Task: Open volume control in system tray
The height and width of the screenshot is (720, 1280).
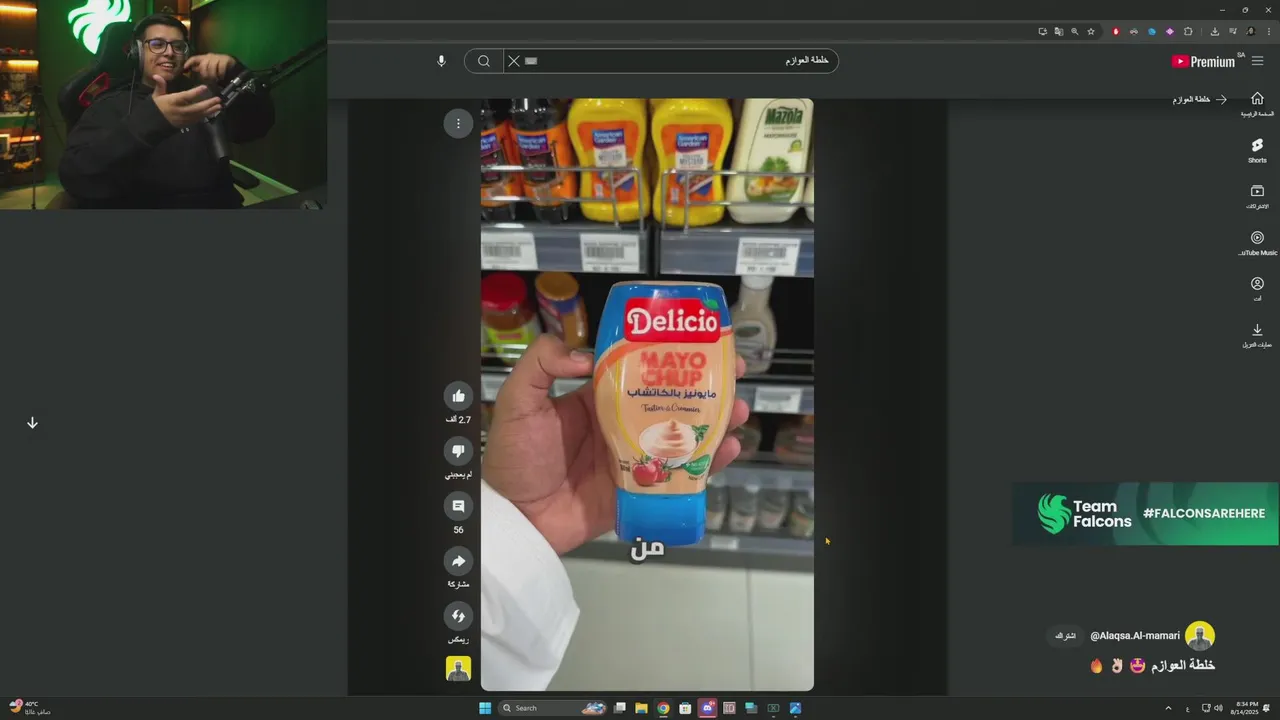Action: click(x=1218, y=708)
